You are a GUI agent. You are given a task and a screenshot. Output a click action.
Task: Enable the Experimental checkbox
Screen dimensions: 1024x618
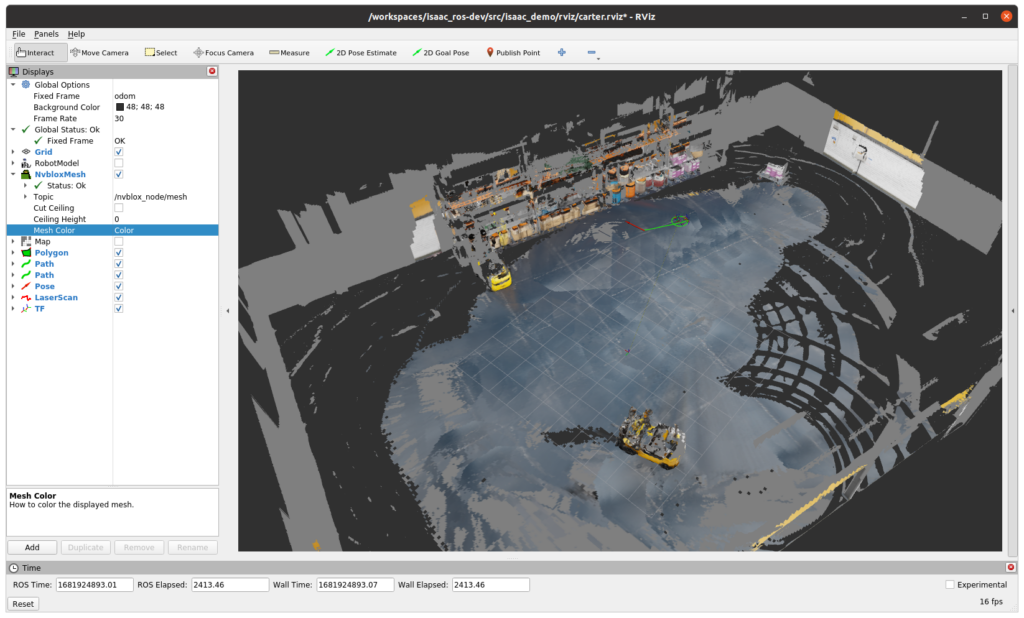(x=950, y=585)
